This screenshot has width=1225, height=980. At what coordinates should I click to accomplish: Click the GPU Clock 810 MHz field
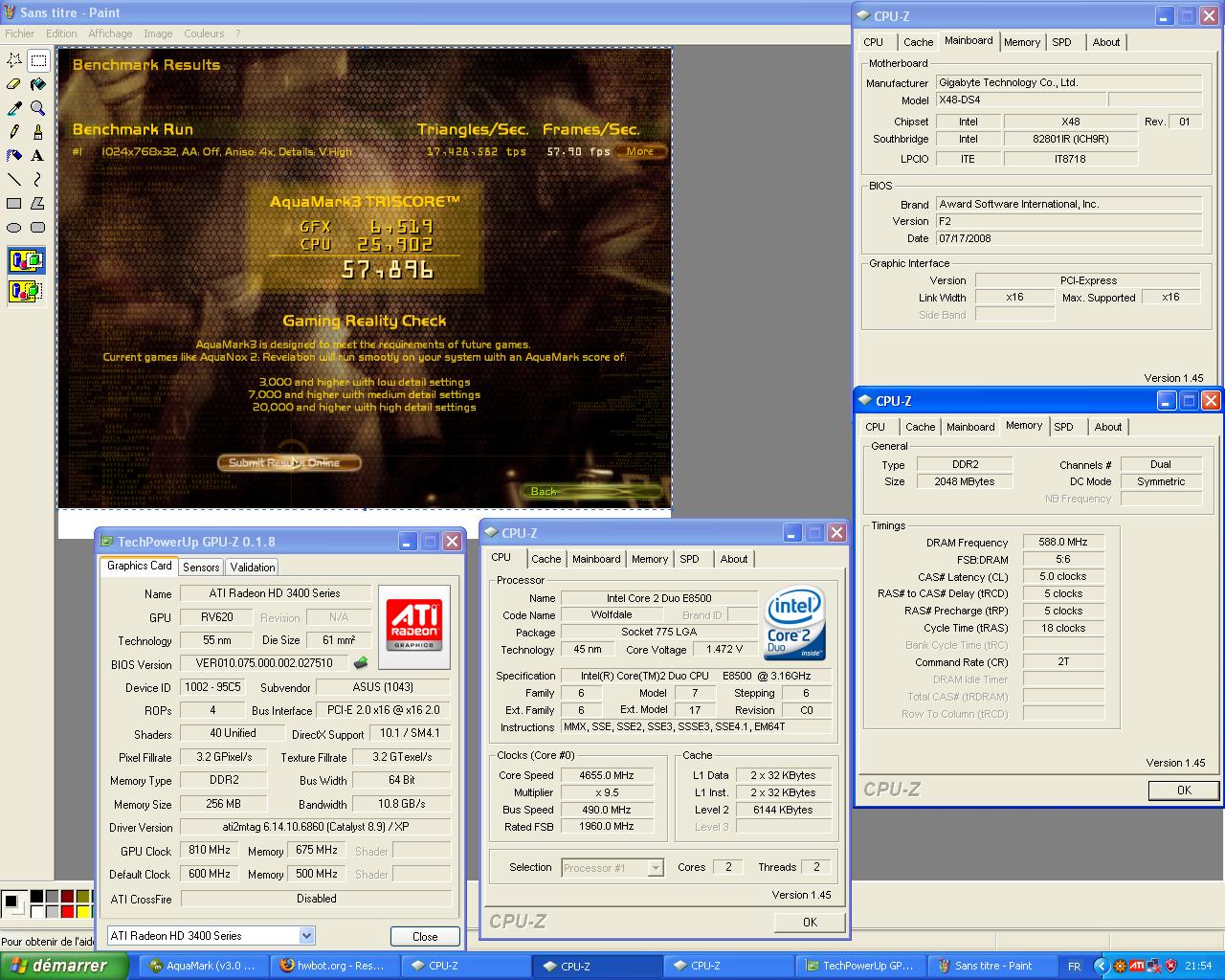[x=210, y=850]
